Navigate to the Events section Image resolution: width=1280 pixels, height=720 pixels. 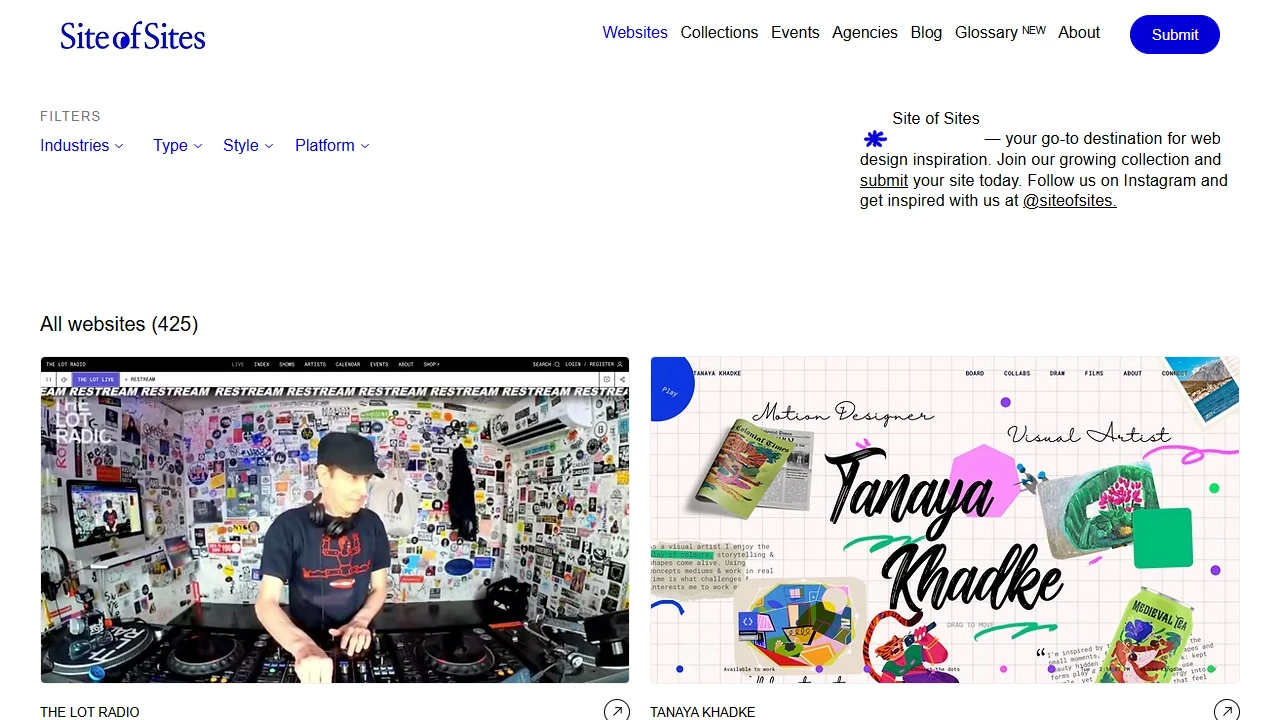point(795,32)
